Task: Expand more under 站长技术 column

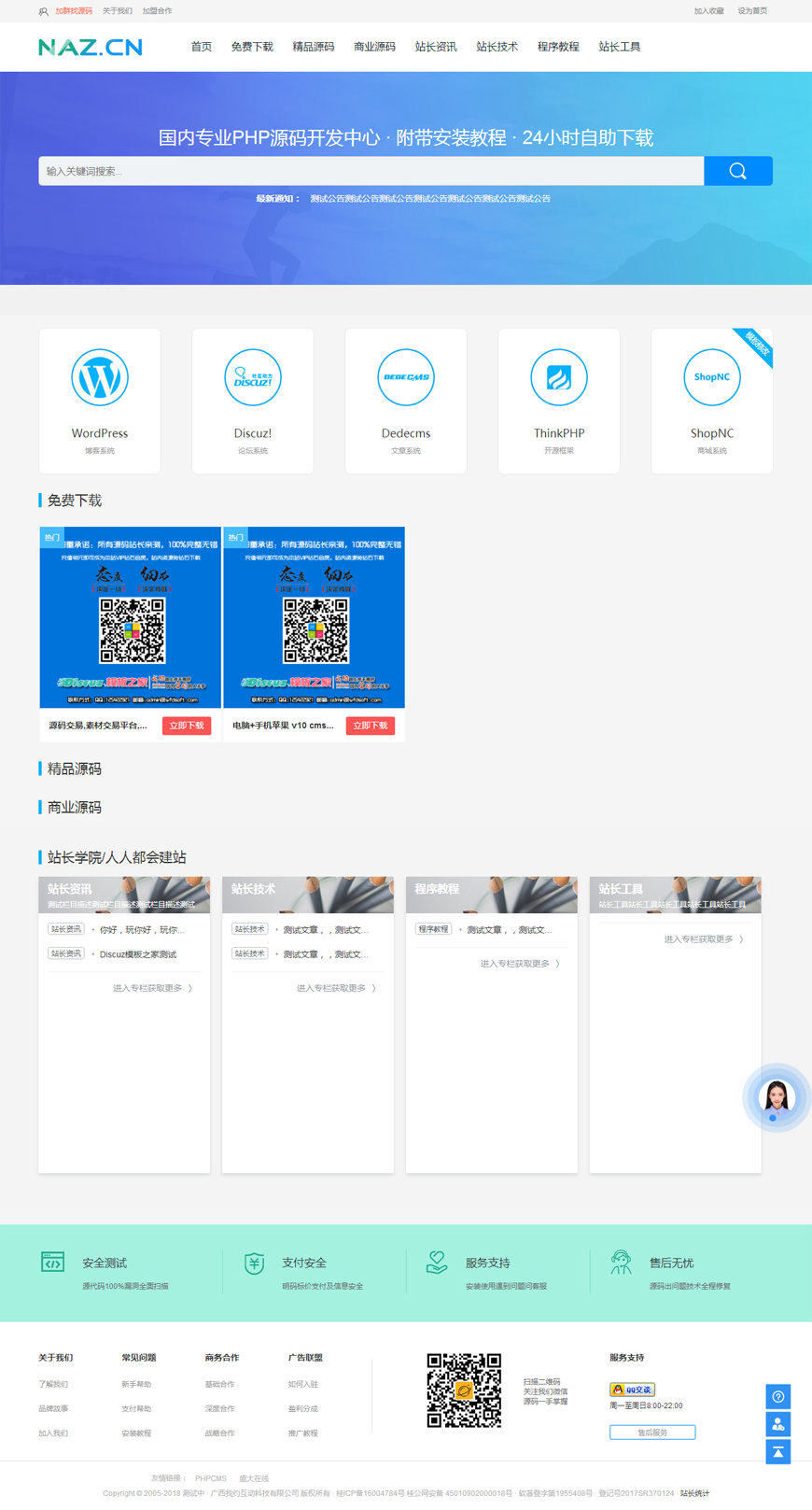Action: 336,988
